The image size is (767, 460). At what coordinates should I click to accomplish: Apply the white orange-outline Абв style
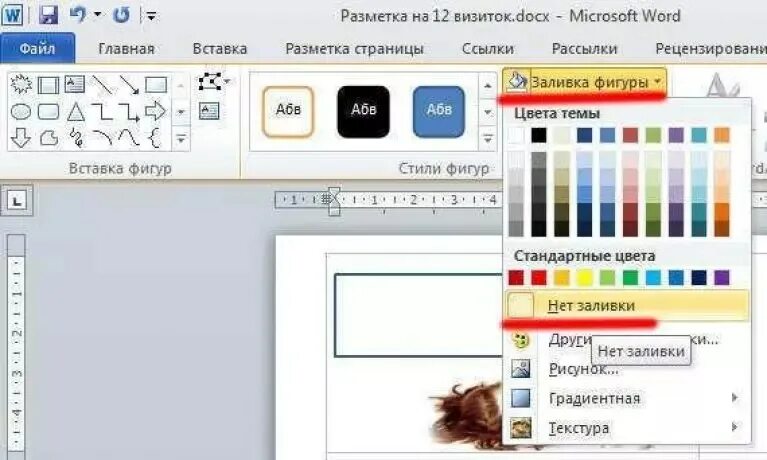coord(288,112)
